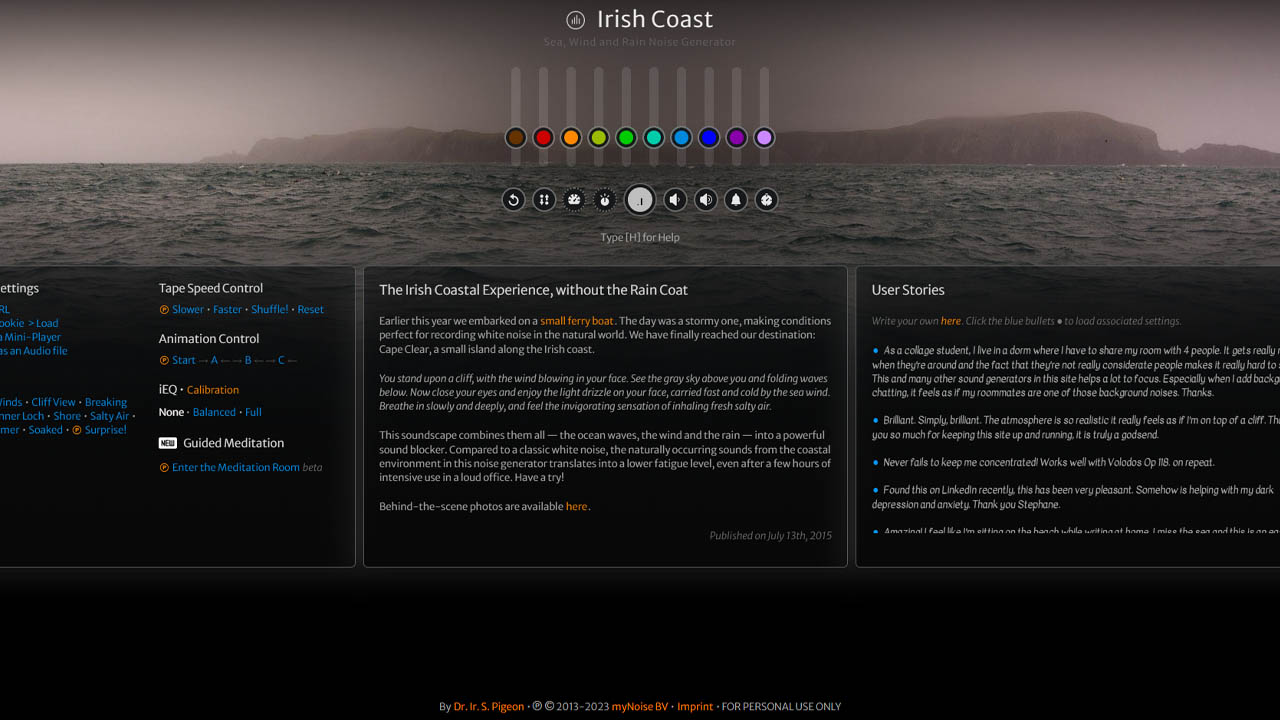This screenshot has height=720, width=1280.
Task: Select the Balanced iEQ option
Action: tap(214, 412)
